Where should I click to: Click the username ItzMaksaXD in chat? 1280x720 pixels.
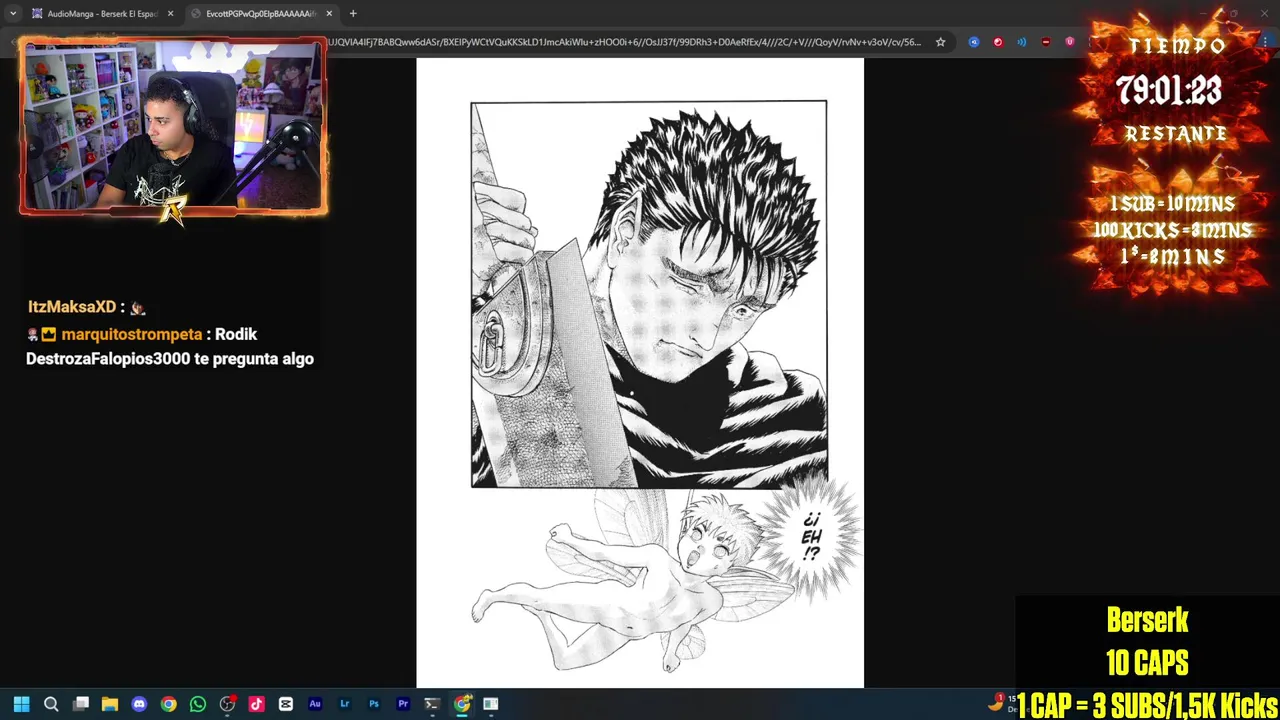tap(72, 307)
